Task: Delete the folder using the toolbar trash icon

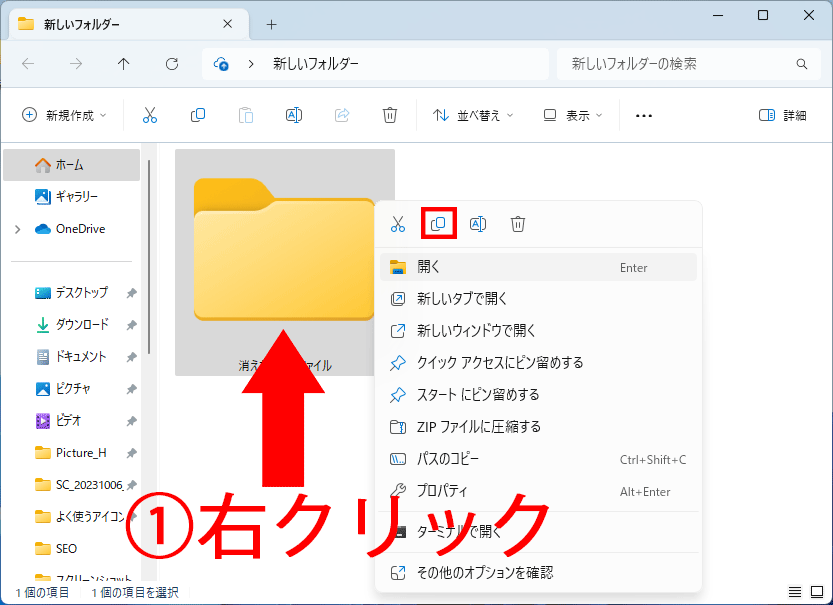Action: [390, 115]
